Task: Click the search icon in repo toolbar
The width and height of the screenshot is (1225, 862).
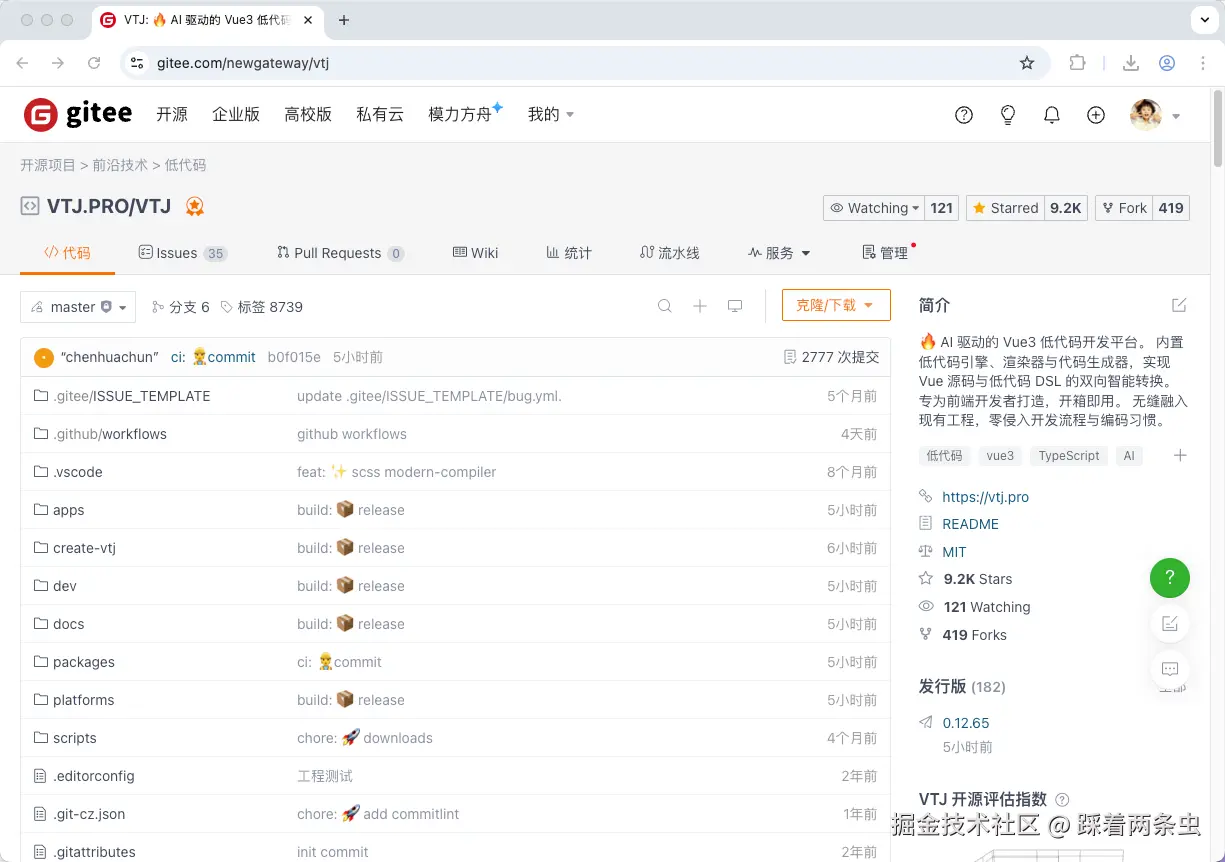Action: pyautogui.click(x=665, y=306)
